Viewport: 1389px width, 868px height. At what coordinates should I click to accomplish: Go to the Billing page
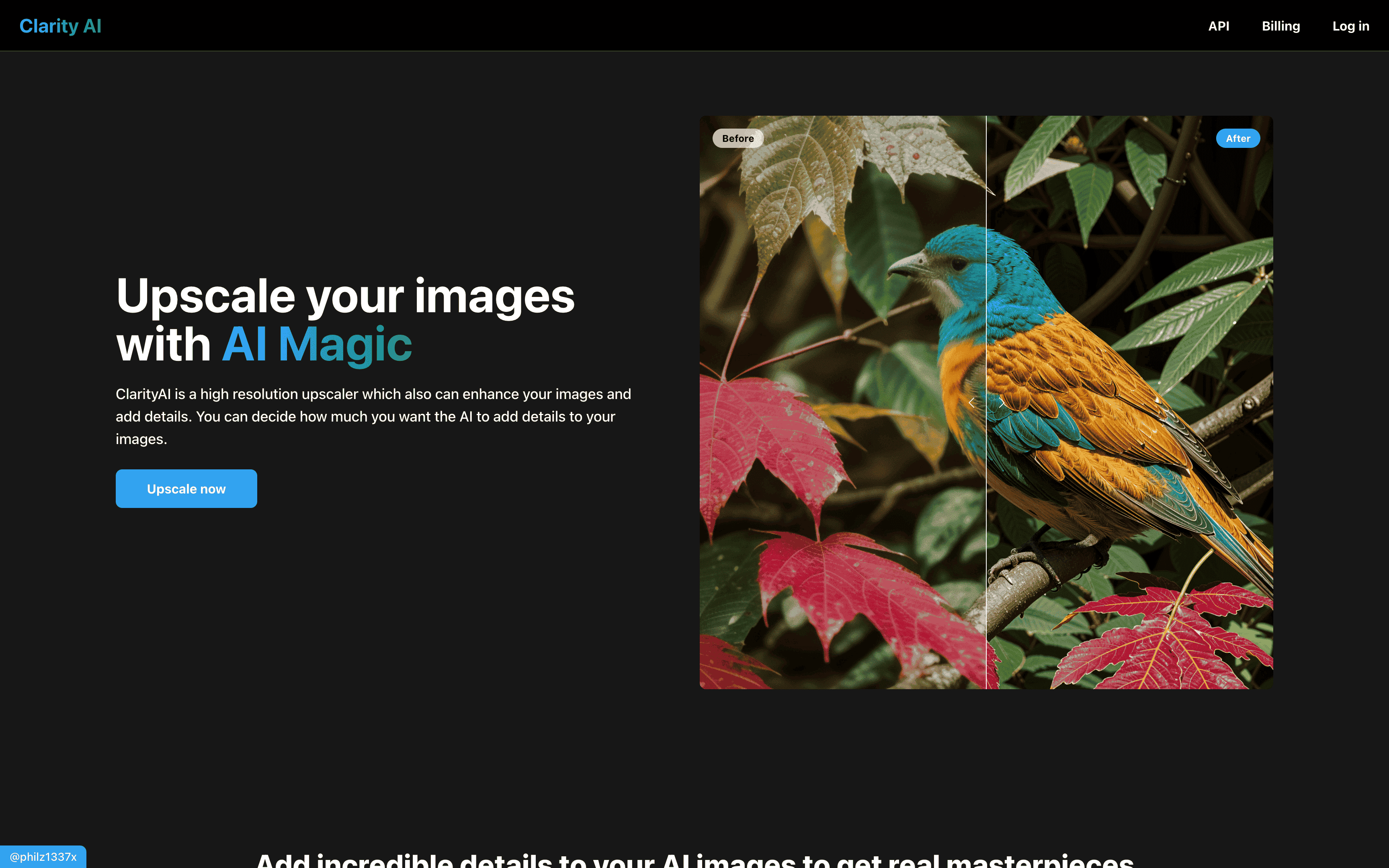(1280, 26)
